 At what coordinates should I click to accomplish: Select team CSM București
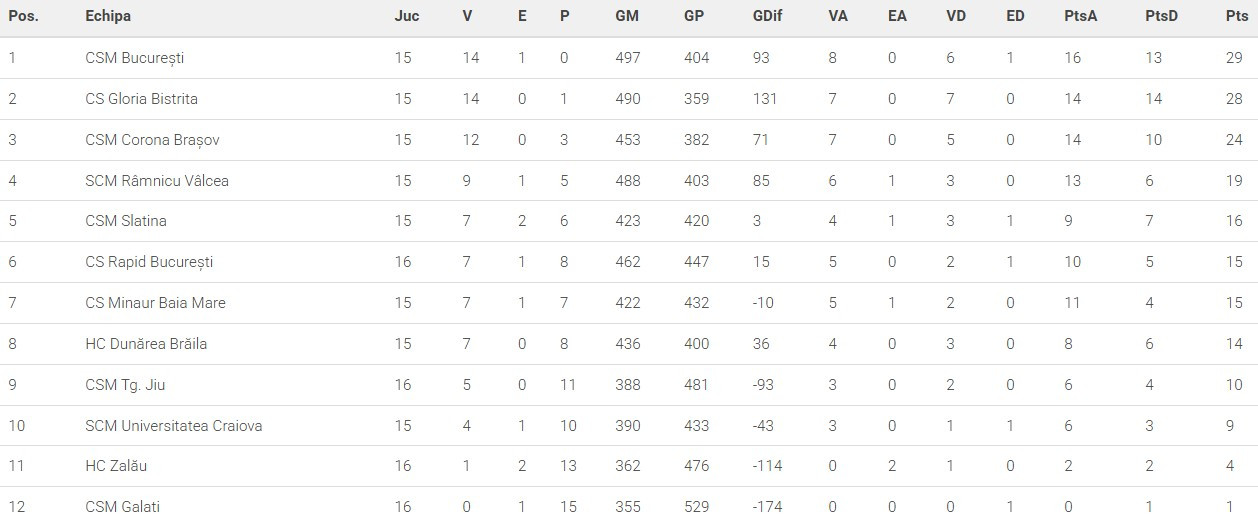click(134, 58)
